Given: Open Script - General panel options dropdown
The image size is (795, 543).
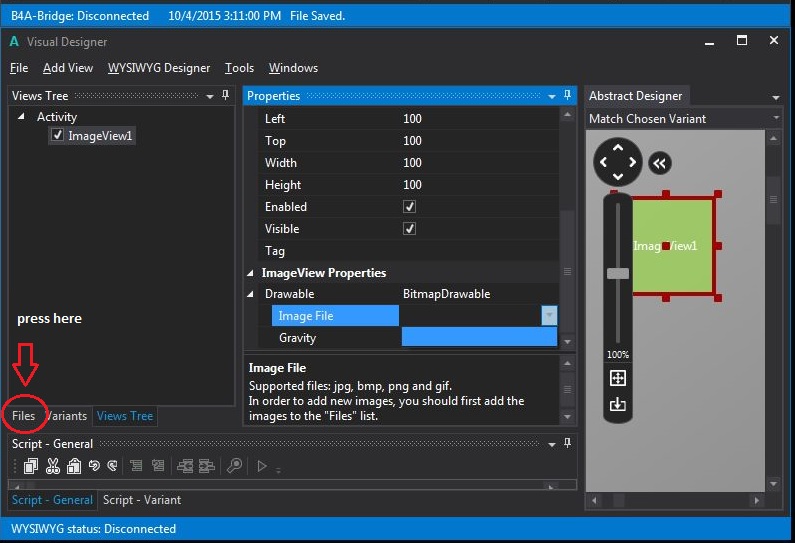Looking at the screenshot, I should 552,445.
